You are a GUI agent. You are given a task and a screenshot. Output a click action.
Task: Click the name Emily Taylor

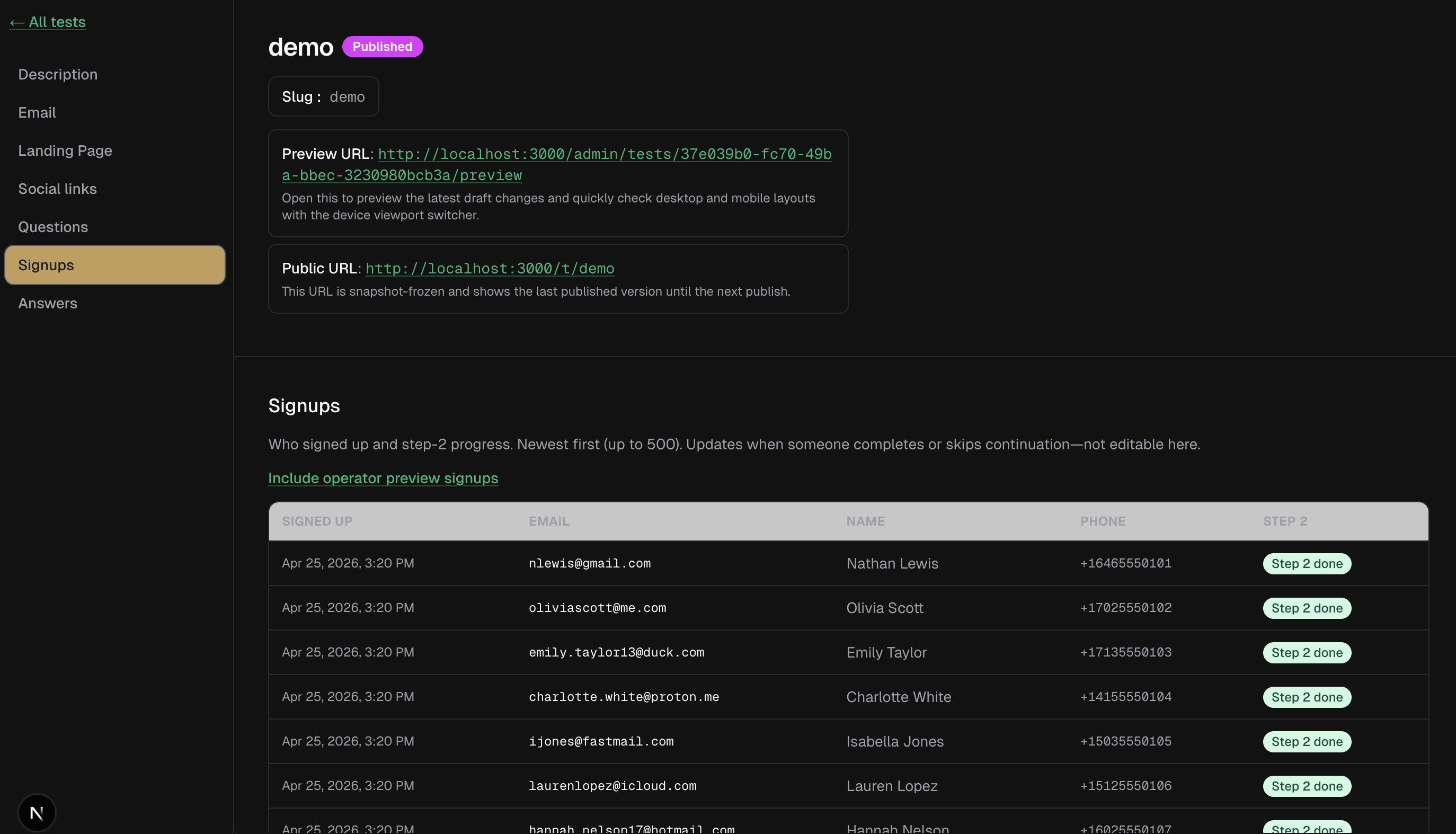click(x=886, y=652)
